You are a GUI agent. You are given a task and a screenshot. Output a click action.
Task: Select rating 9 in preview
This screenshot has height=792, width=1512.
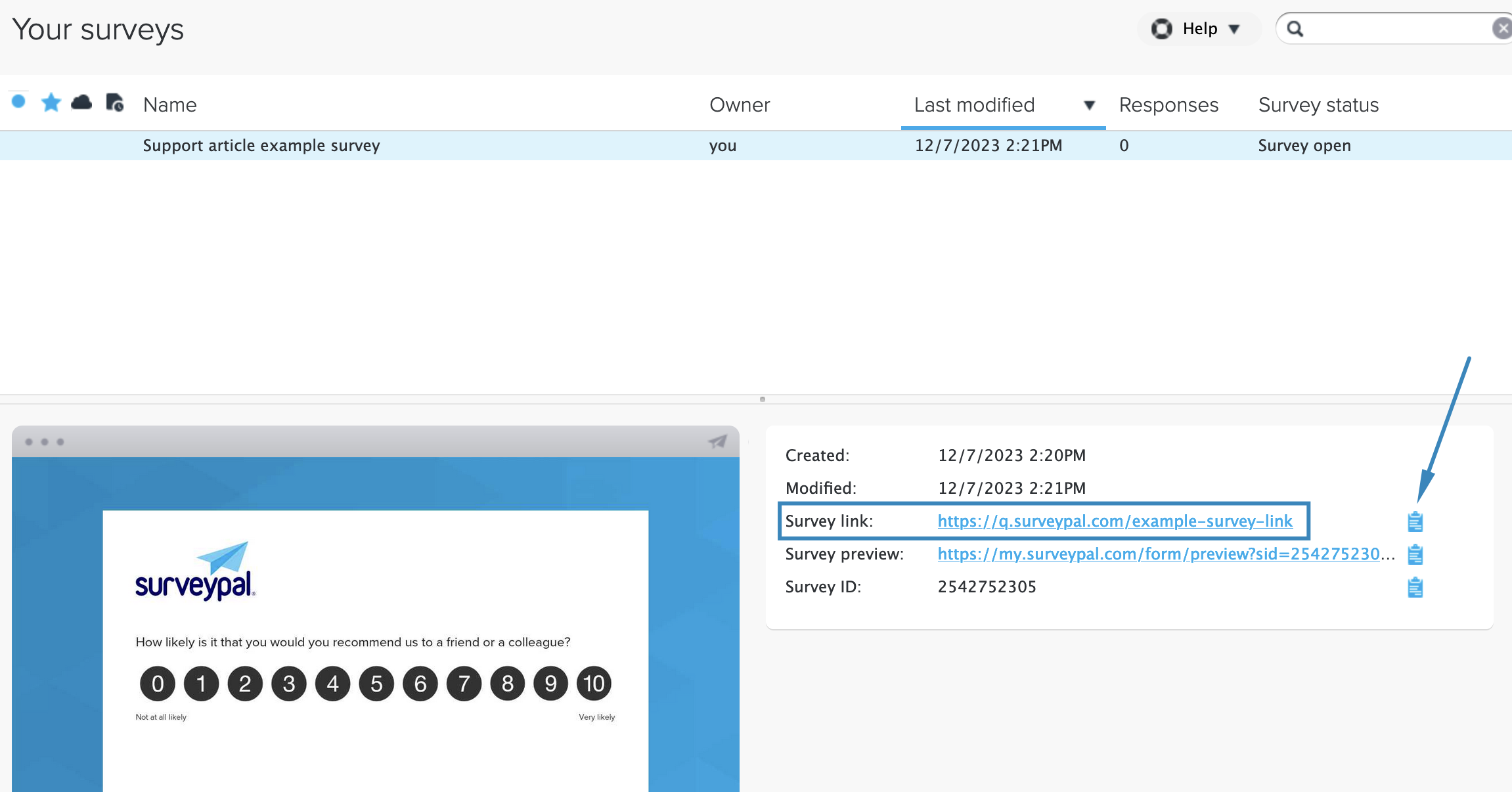tap(550, 684)
